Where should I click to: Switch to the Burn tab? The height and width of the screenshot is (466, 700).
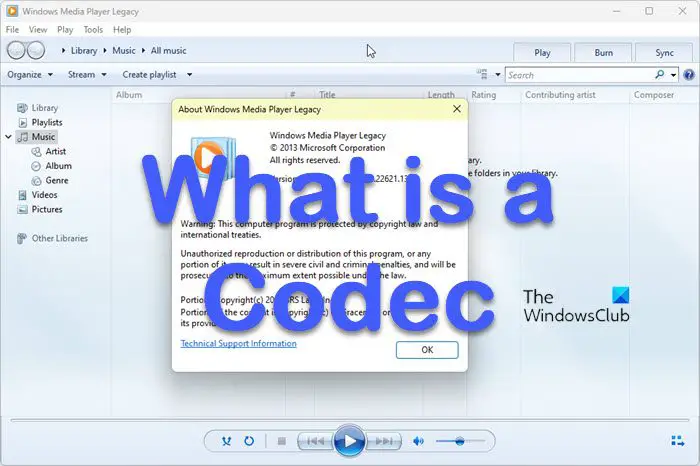pos(603,53)
